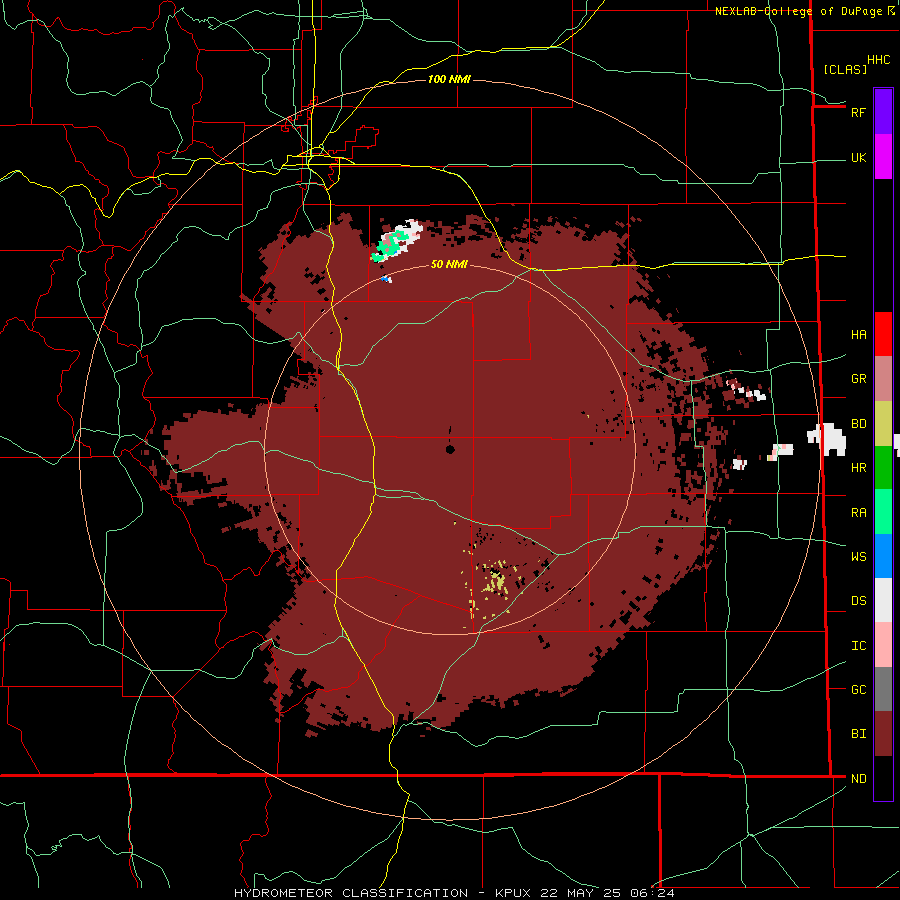Click the ND black legend swatch

(883, 778)
